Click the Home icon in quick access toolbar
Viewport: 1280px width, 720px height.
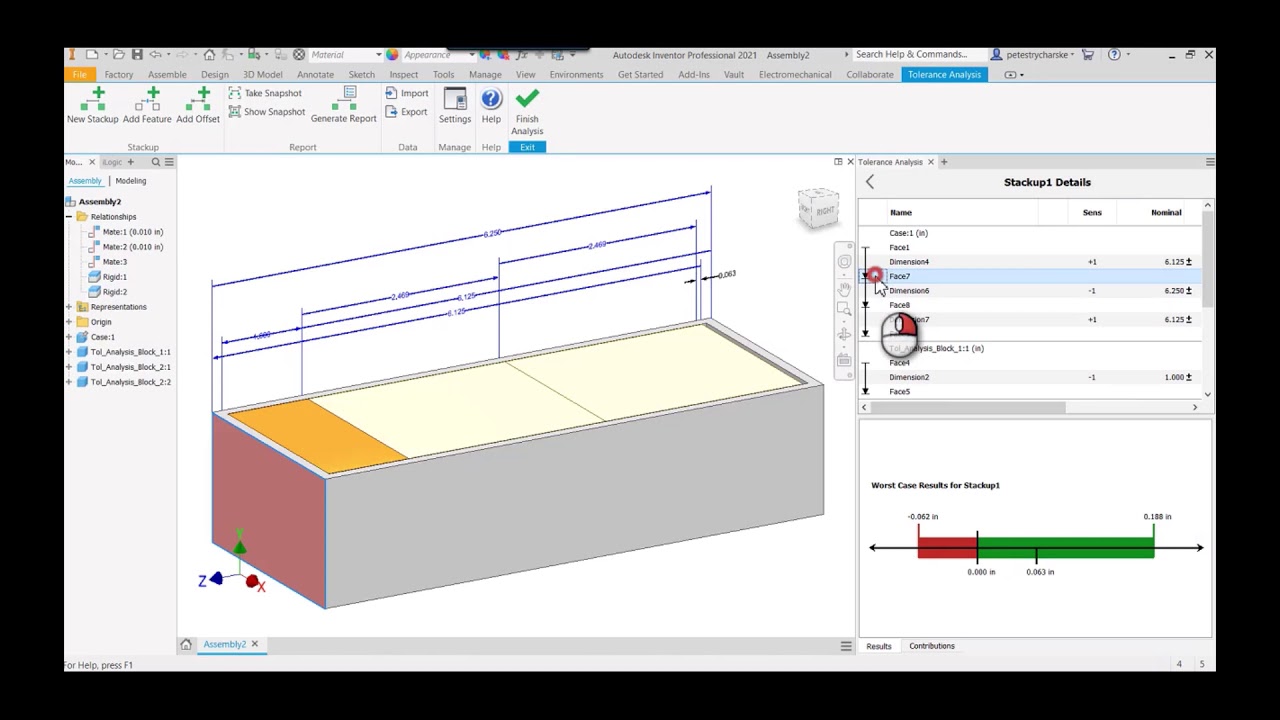(x=209, y=54)
